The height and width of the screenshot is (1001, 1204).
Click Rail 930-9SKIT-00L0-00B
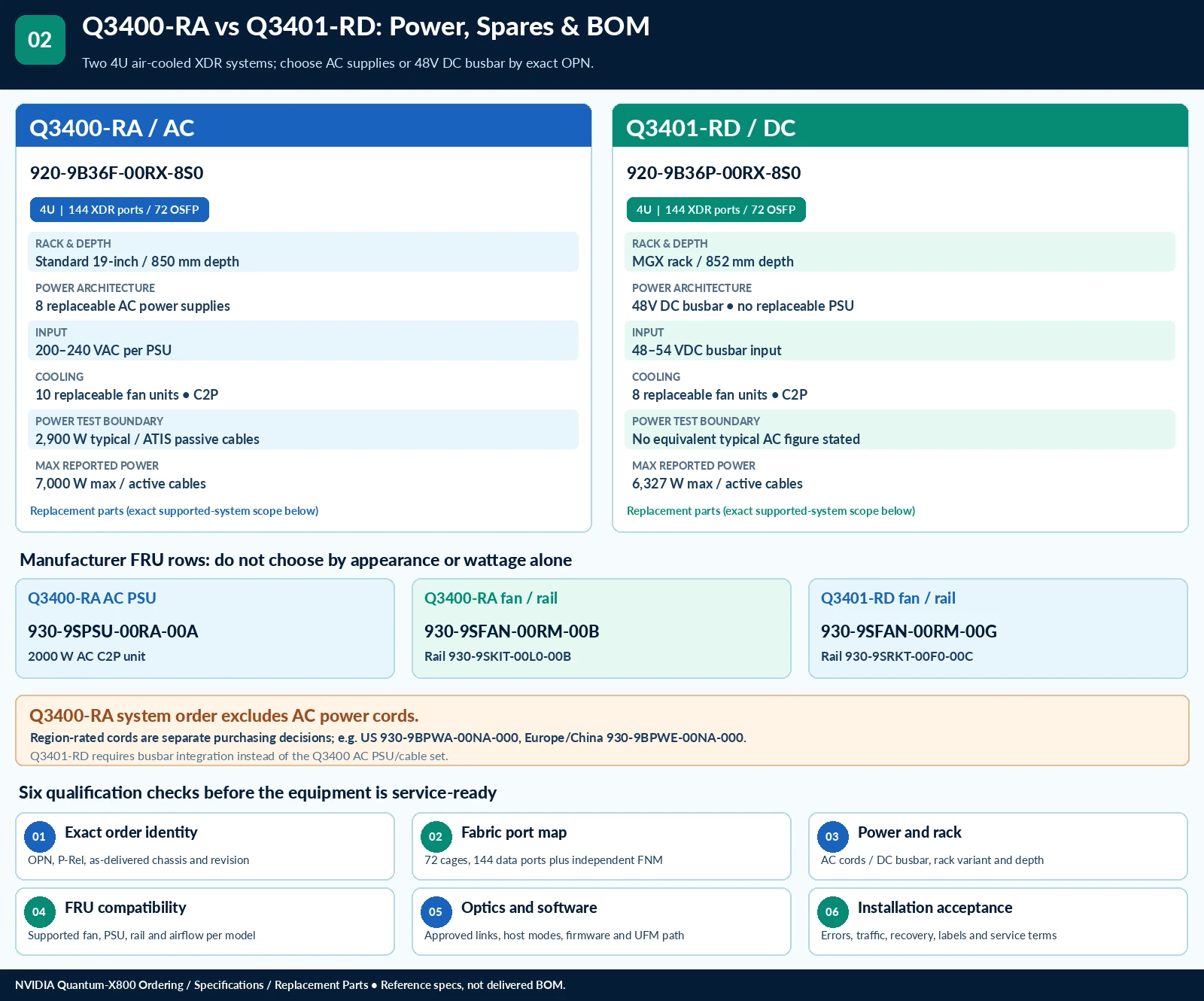pos(497,656)
